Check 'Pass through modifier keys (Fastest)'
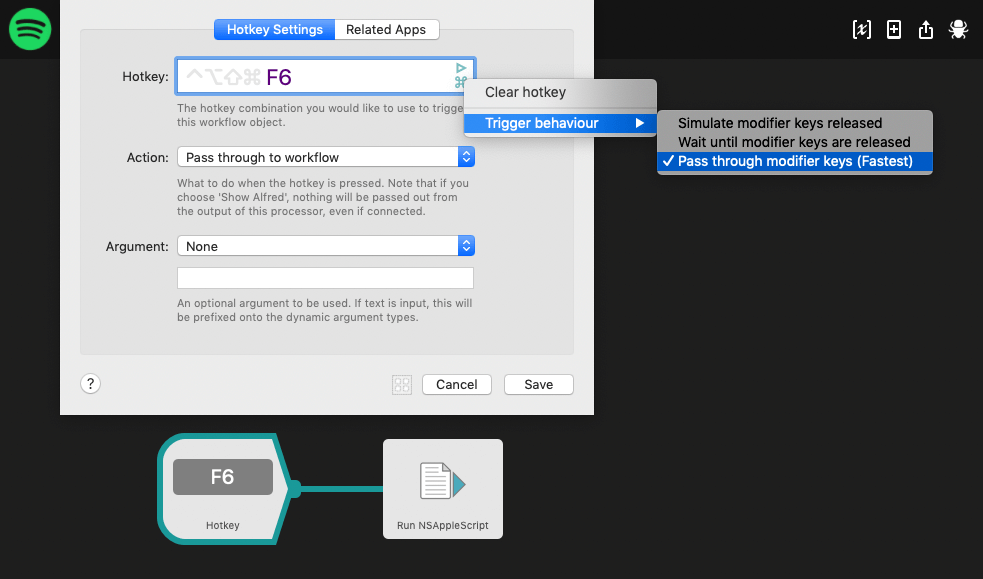Image resolution: width=983 pixels, height=579 pixels. tap(793, 161)
